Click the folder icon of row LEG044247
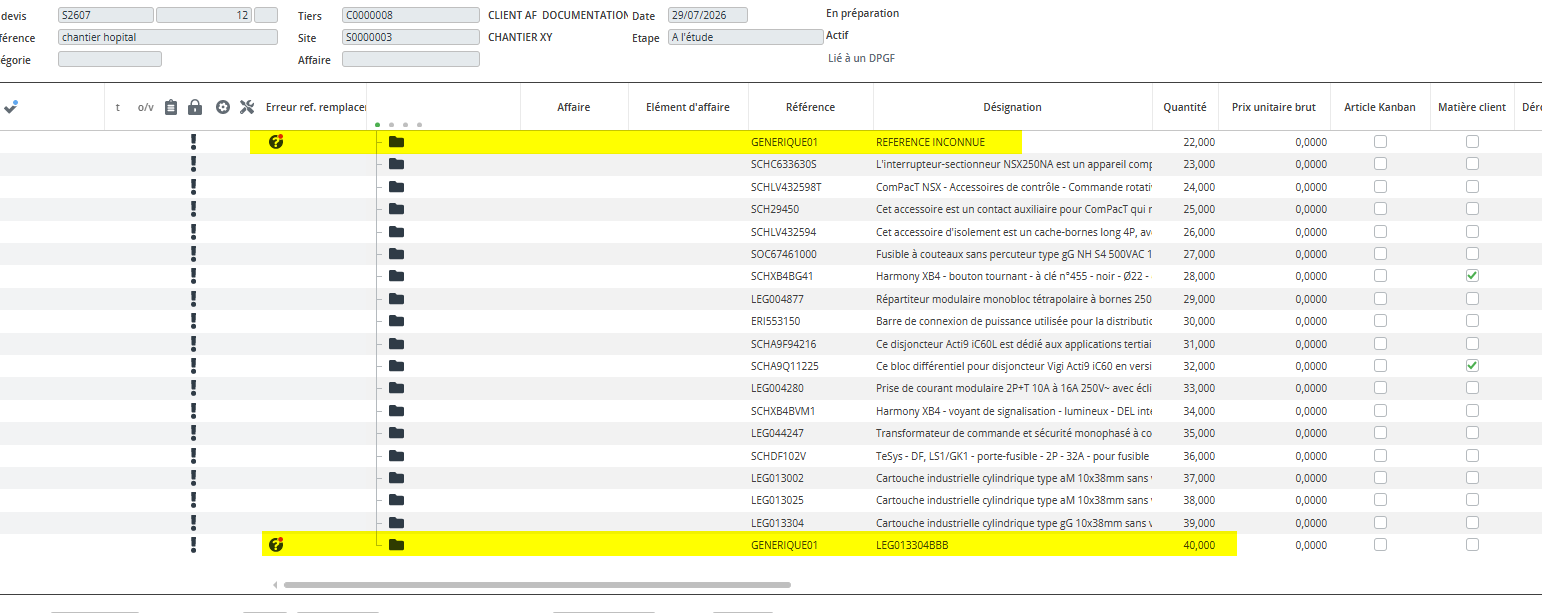Screen dimensions: 1542x613 [396, 433]
